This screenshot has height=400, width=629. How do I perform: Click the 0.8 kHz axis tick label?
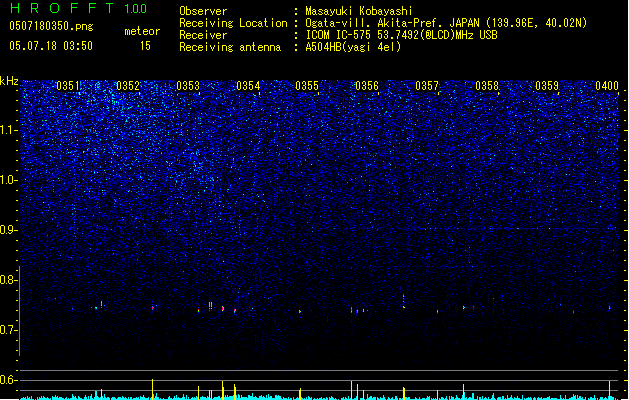pyautogui.click(x=8, y=280)
